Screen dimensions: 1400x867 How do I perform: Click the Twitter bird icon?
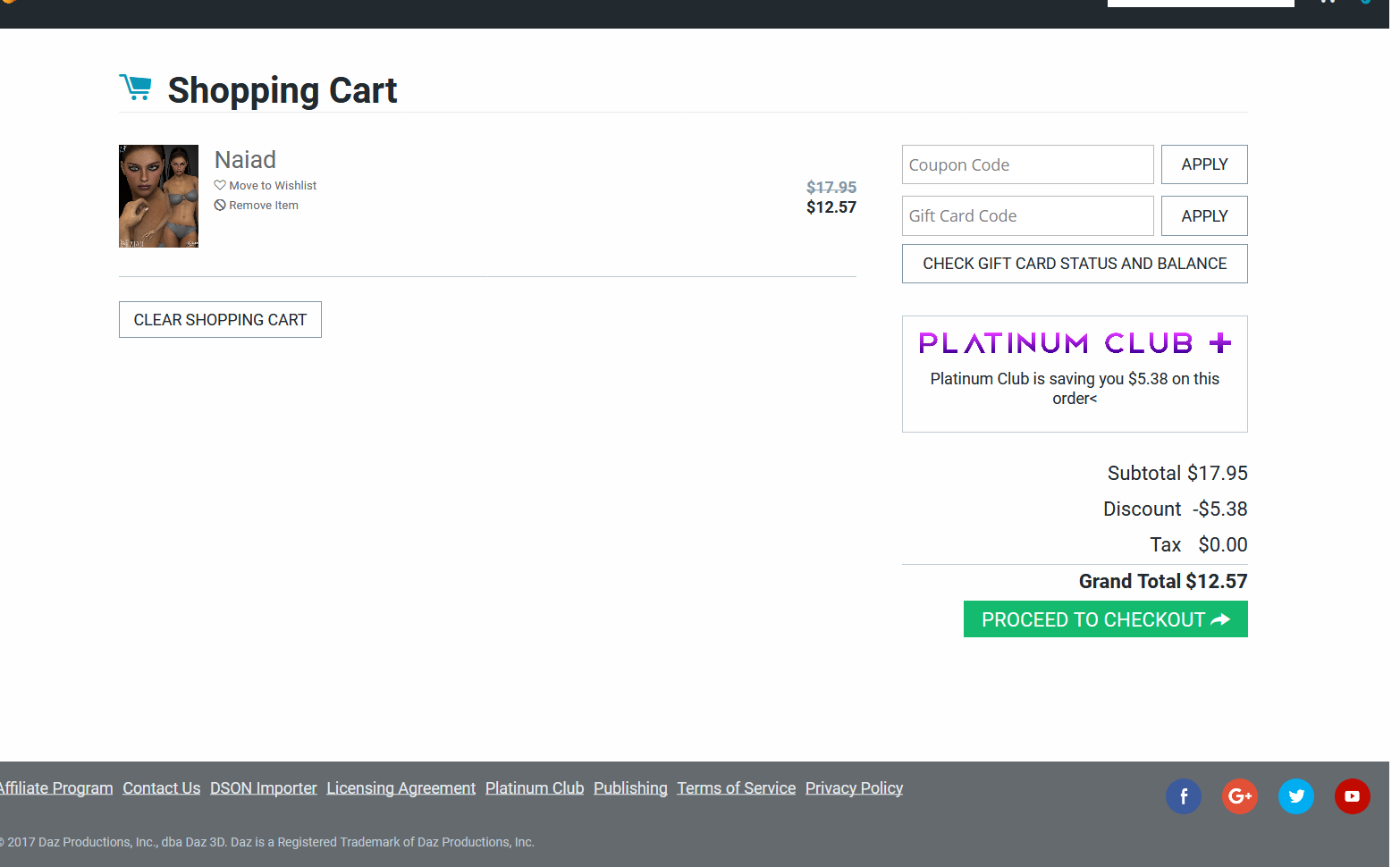(x=1295, y=796)
